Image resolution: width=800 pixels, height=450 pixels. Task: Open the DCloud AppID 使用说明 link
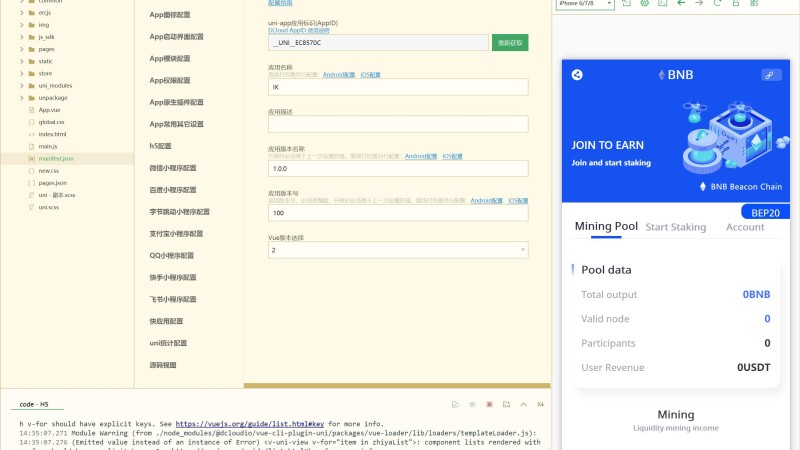299,31
